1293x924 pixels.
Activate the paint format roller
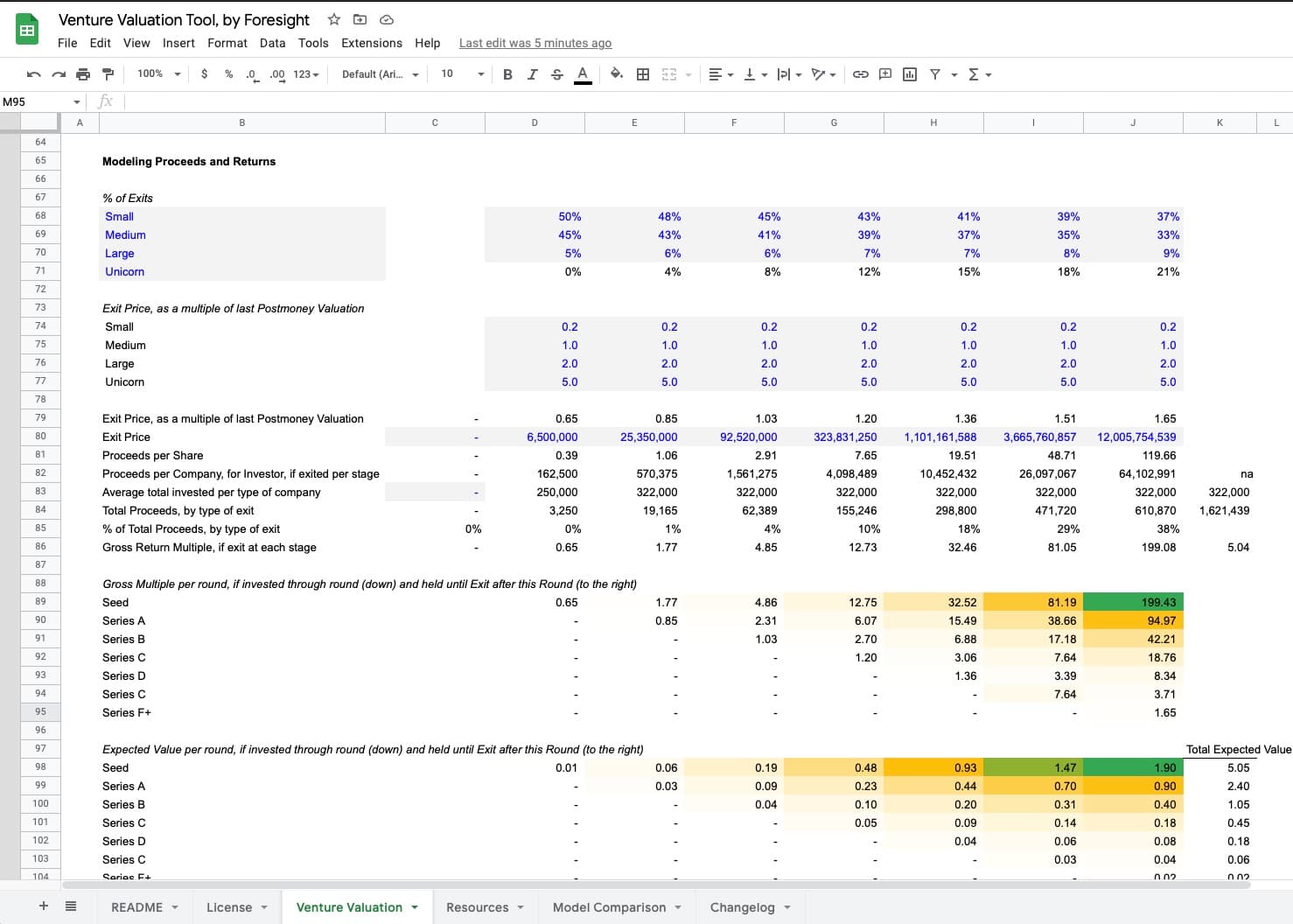[108, 74]
